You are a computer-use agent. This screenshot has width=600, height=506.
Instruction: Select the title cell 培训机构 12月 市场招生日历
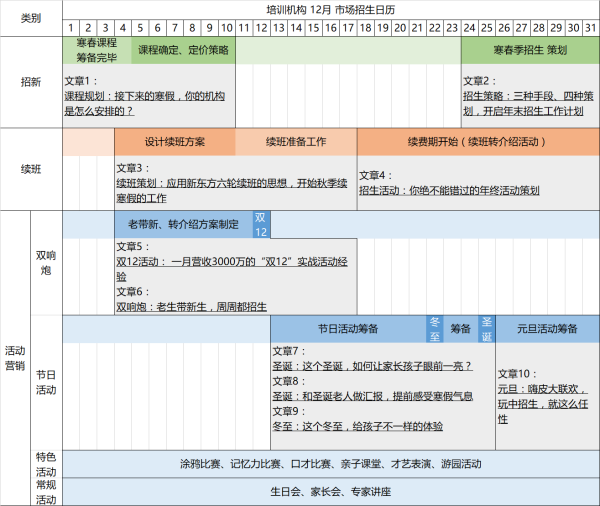pos(331,10)
